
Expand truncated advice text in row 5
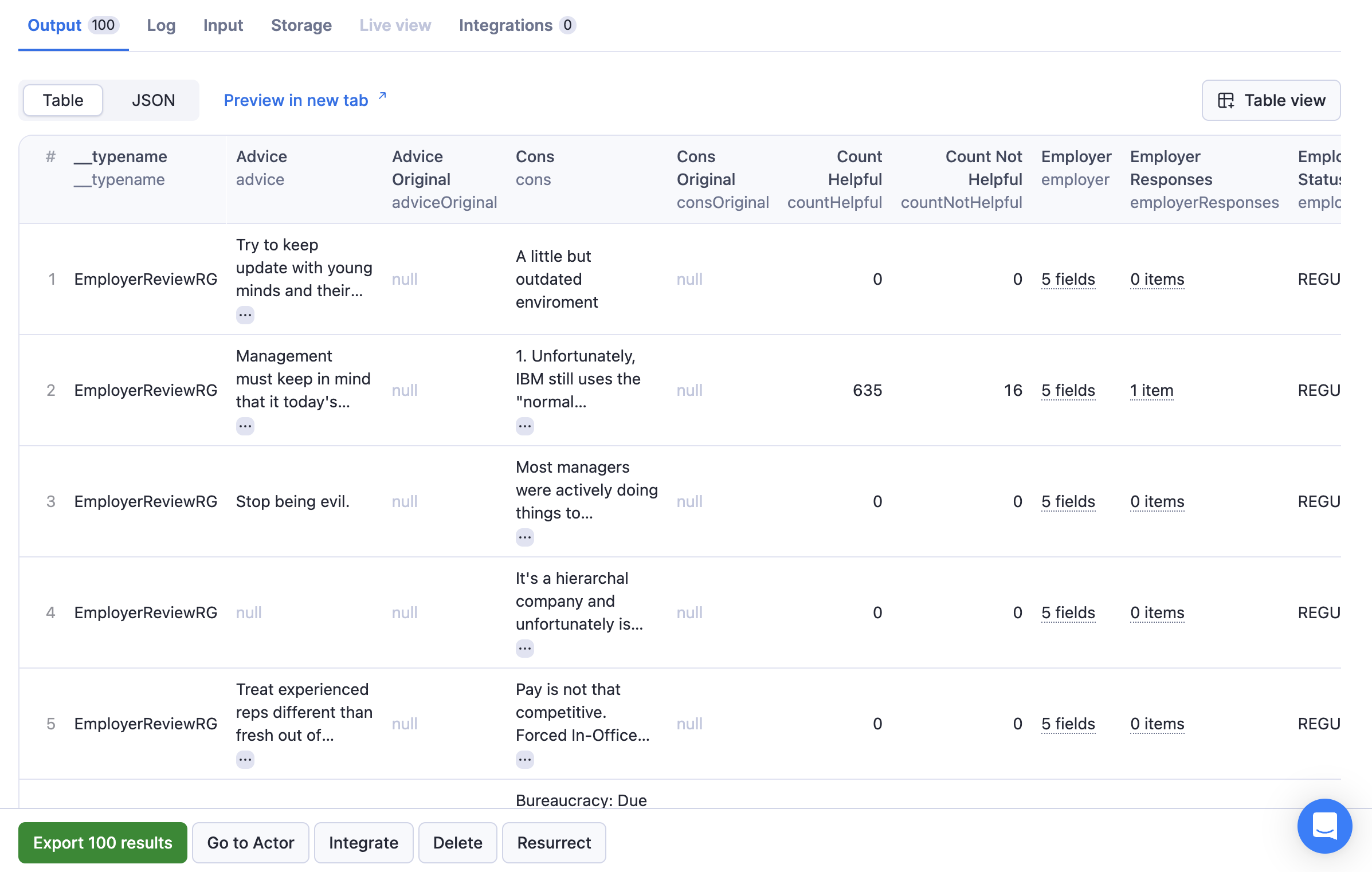point(245,759)
